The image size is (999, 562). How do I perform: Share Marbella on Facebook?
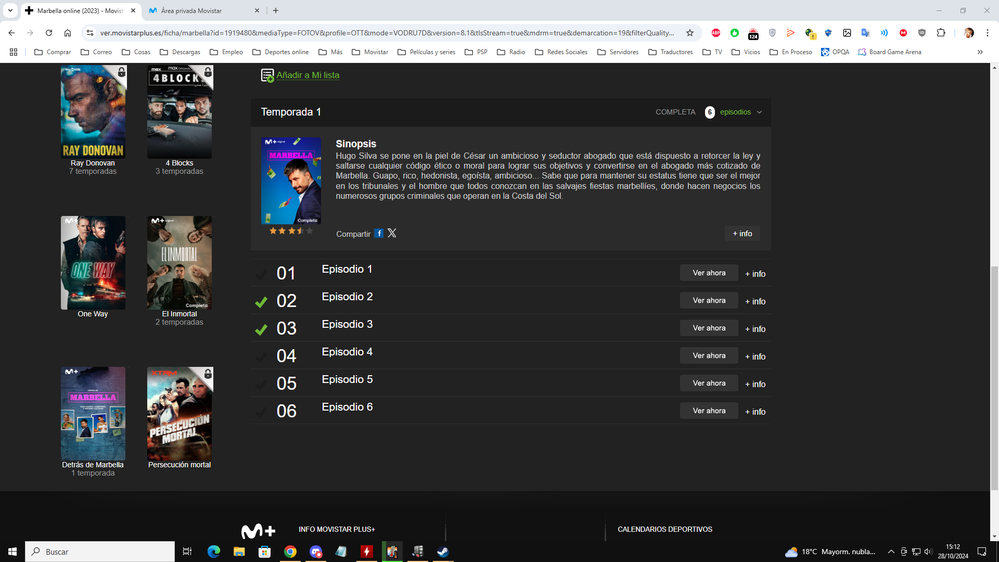pyautogui.click(x=378, y=233)
